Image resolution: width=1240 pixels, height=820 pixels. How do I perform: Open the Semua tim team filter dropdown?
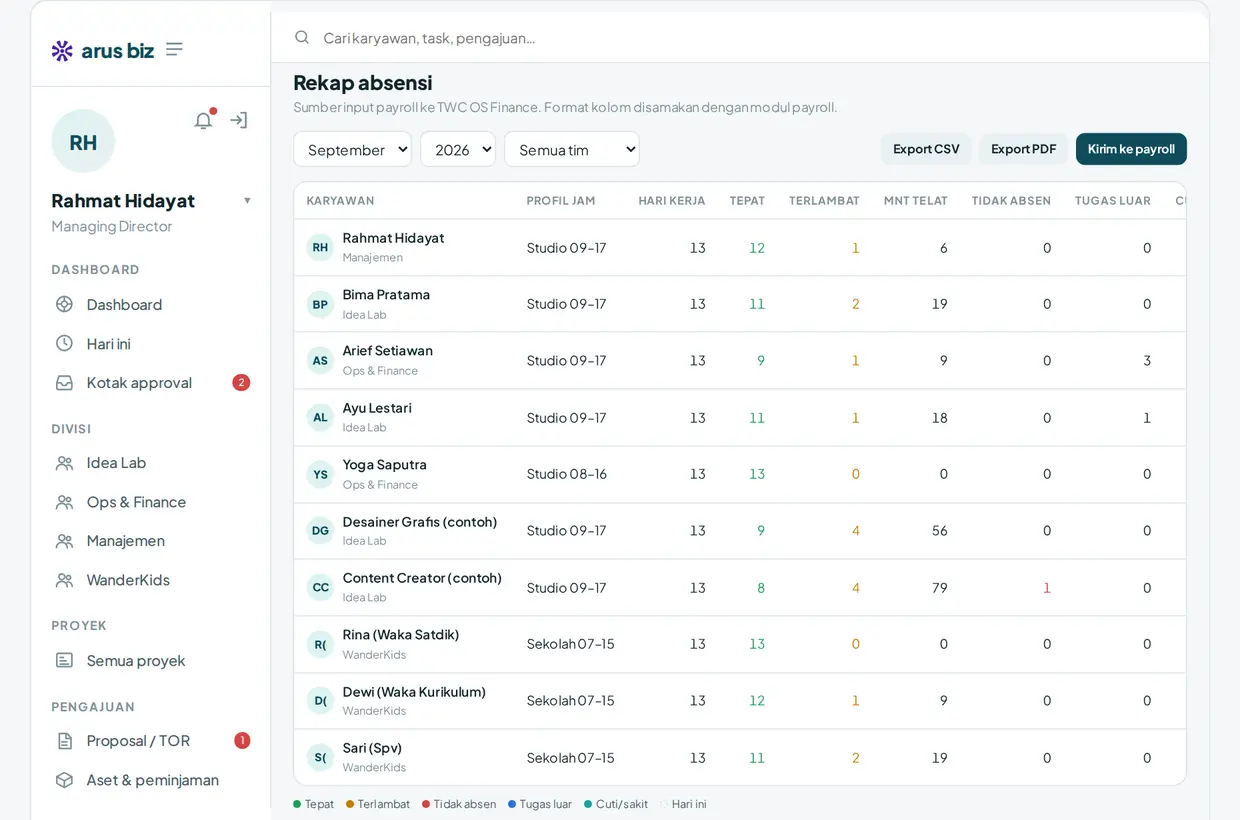click(572, 149)
